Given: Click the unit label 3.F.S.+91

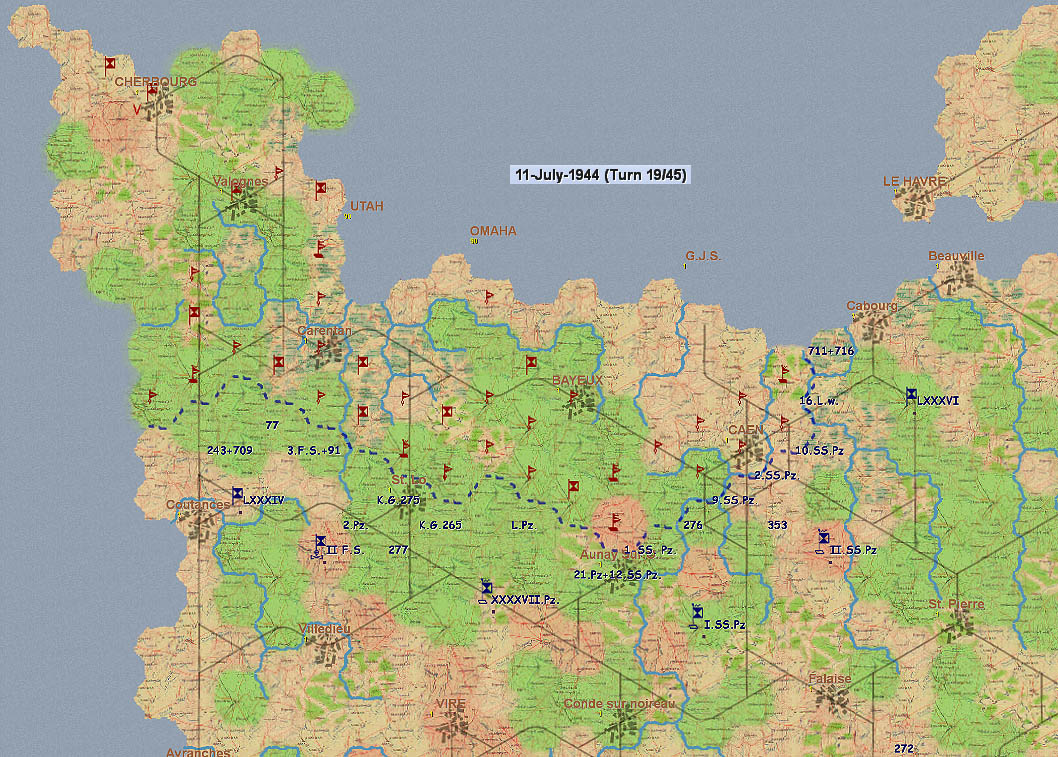Looking at the screenshot, I should coord(314,450).
